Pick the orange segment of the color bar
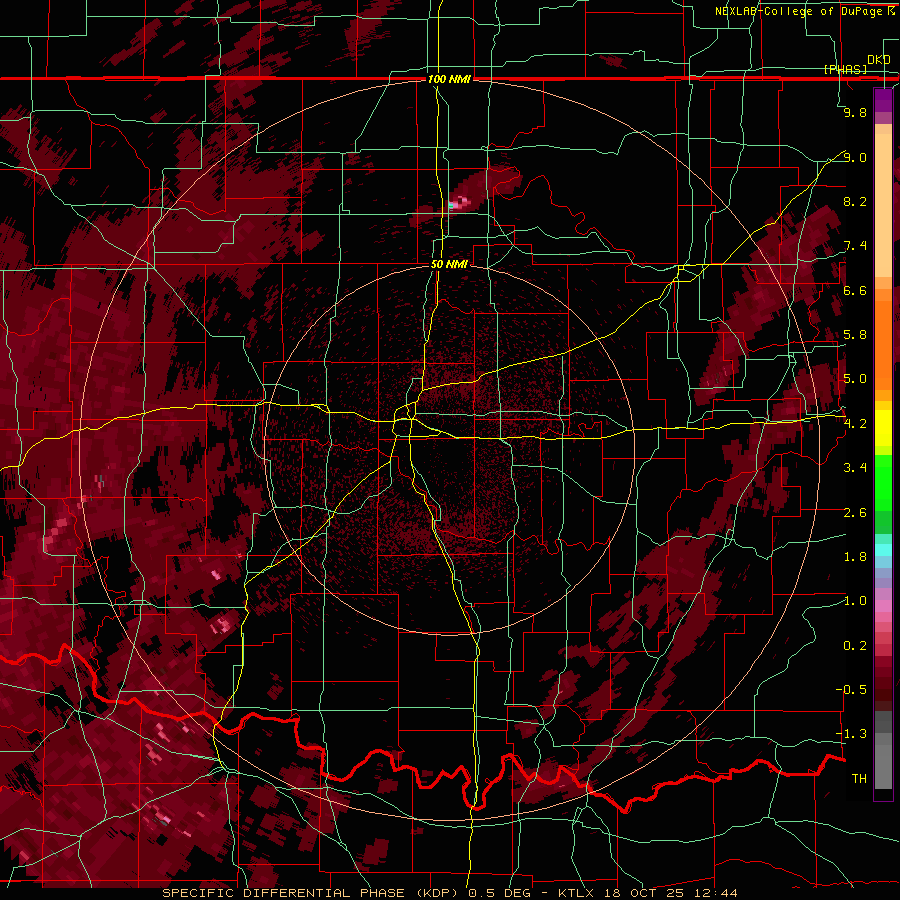900x900 pixels. coord(883,340)
